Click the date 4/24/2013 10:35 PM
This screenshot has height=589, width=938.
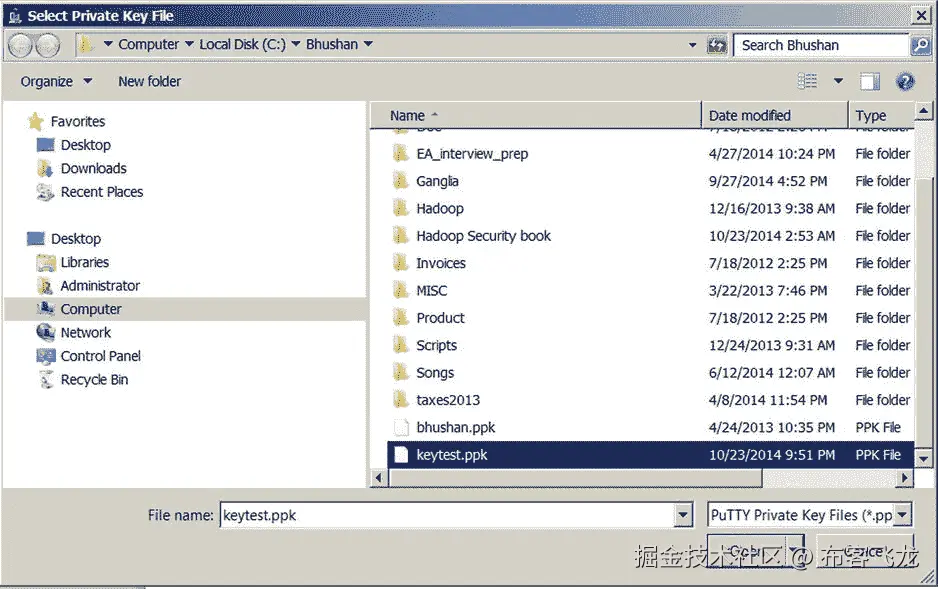click(x=772, y=428)
